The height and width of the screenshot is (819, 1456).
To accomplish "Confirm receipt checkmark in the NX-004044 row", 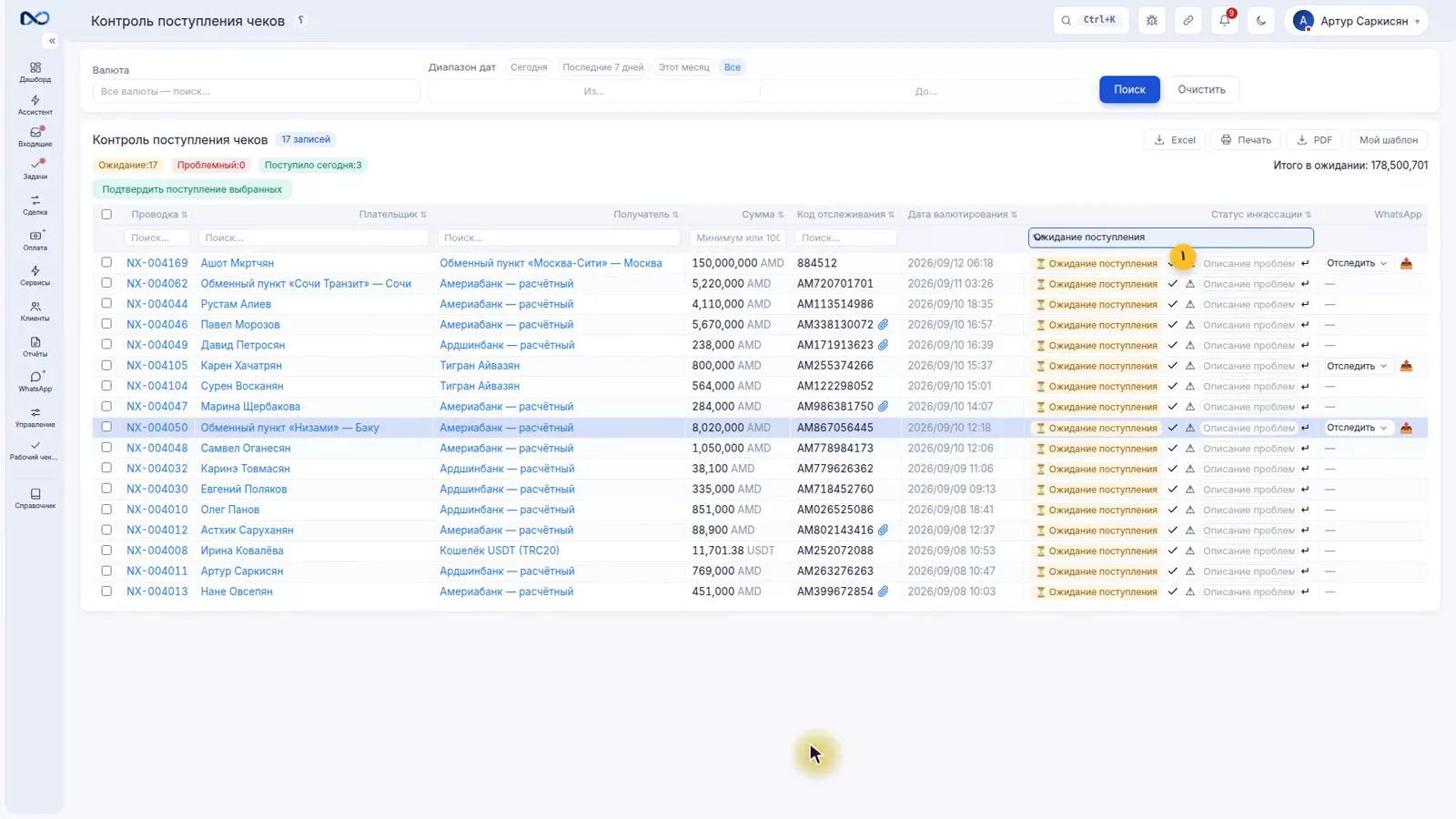I will point(1172,304).
